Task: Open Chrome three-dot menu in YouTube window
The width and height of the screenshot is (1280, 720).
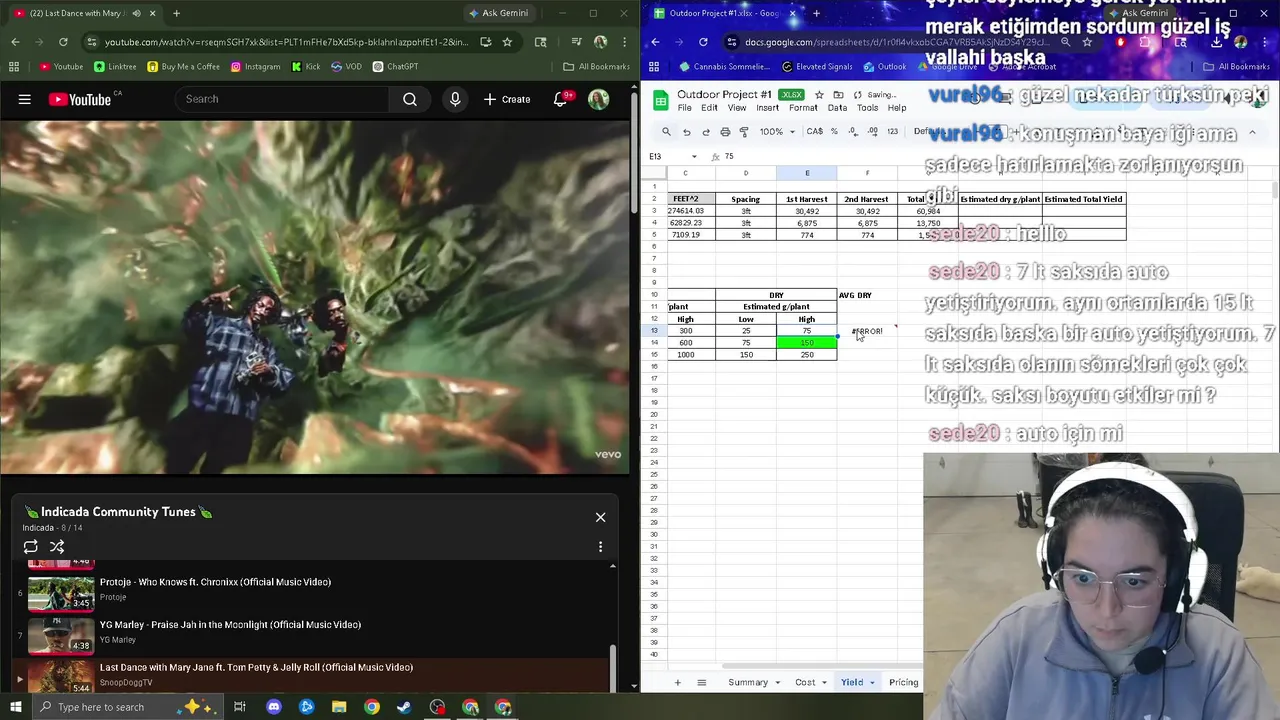Action: click(624, 42)
